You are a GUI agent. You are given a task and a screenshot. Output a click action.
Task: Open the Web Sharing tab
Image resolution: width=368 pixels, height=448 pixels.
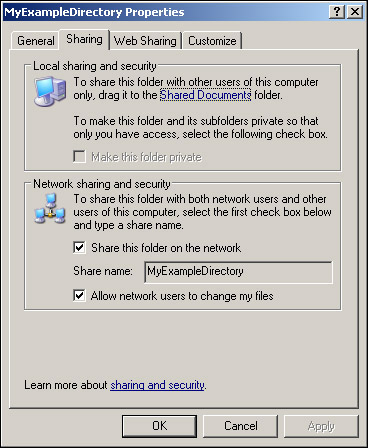click(x=145, y=41)
